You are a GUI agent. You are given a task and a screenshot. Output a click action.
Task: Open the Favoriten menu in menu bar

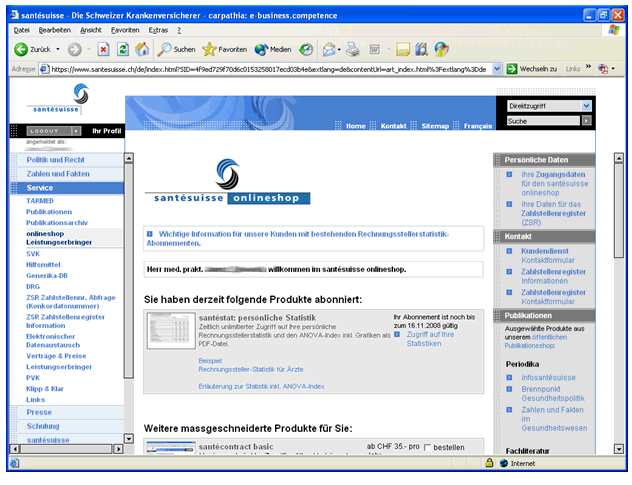pos(125,30)
